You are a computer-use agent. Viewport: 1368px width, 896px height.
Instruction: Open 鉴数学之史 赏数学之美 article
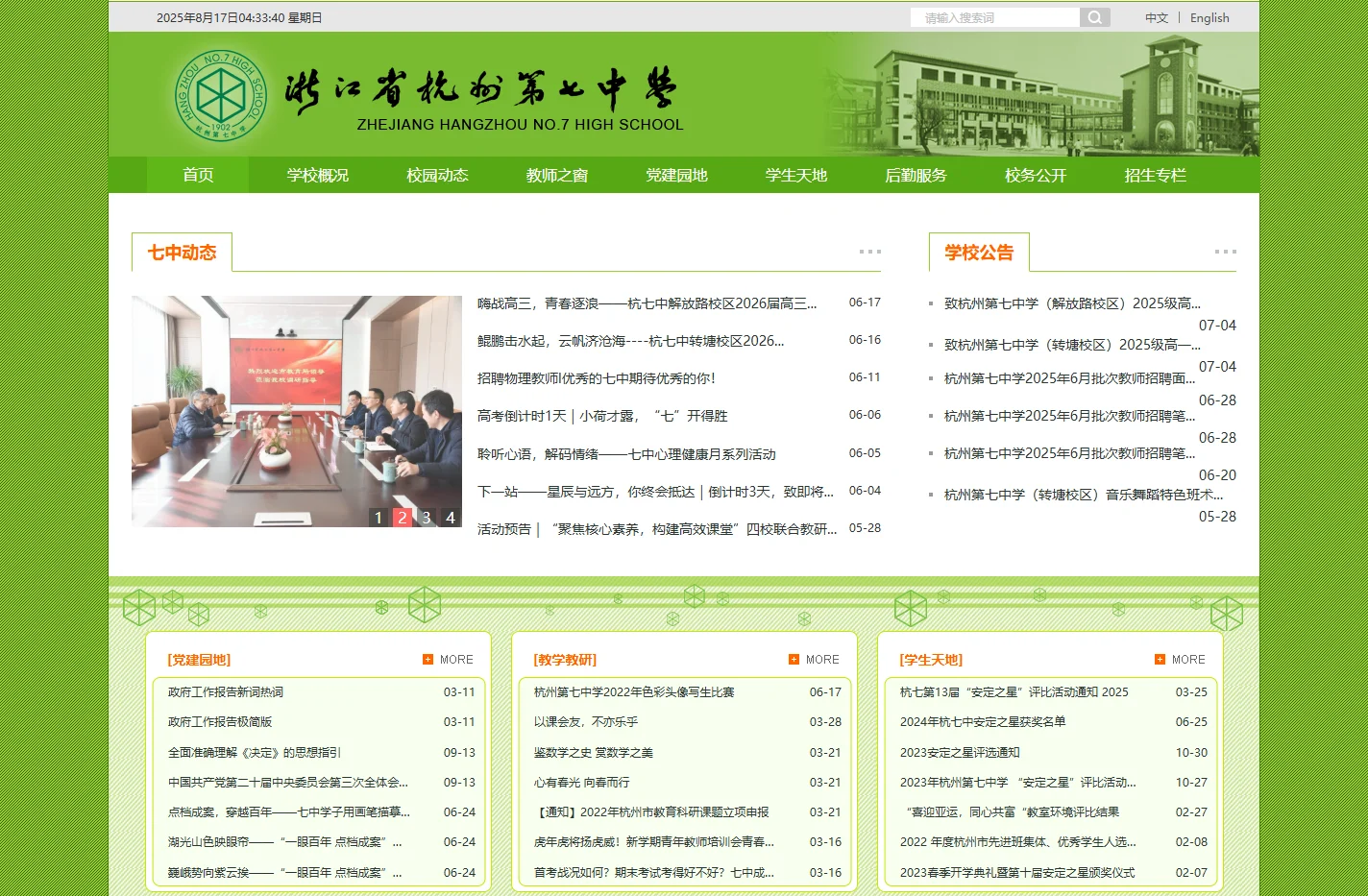(594, 753)
